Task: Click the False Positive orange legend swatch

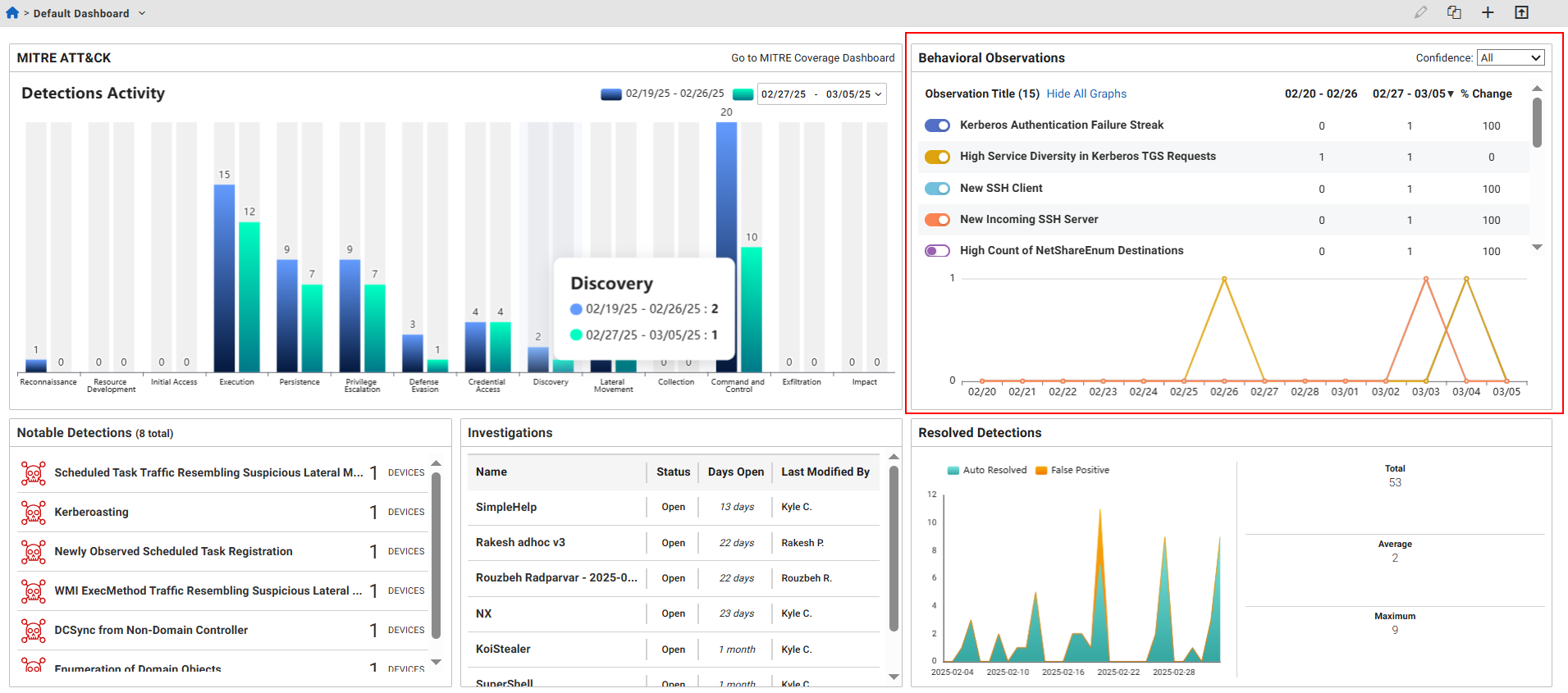Action: tap(1041, 471)
